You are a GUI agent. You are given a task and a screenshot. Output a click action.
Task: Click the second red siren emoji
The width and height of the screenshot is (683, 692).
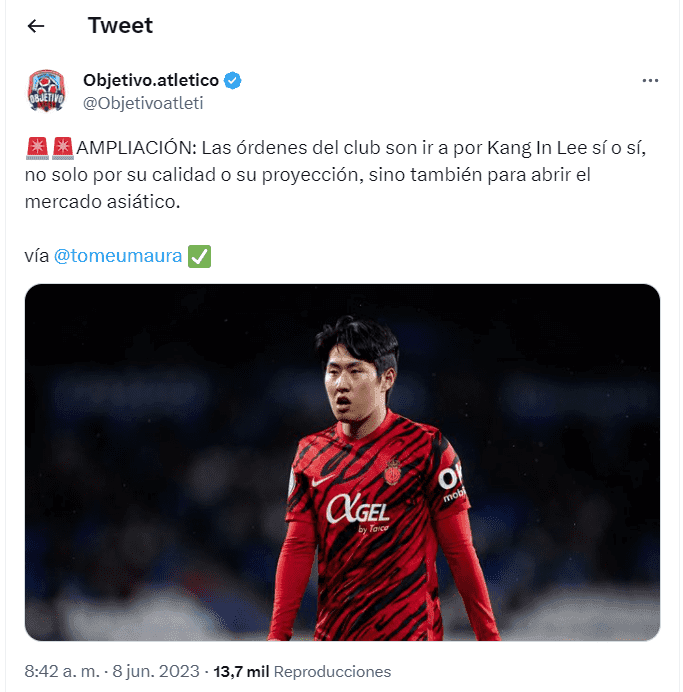click(63, 148)
